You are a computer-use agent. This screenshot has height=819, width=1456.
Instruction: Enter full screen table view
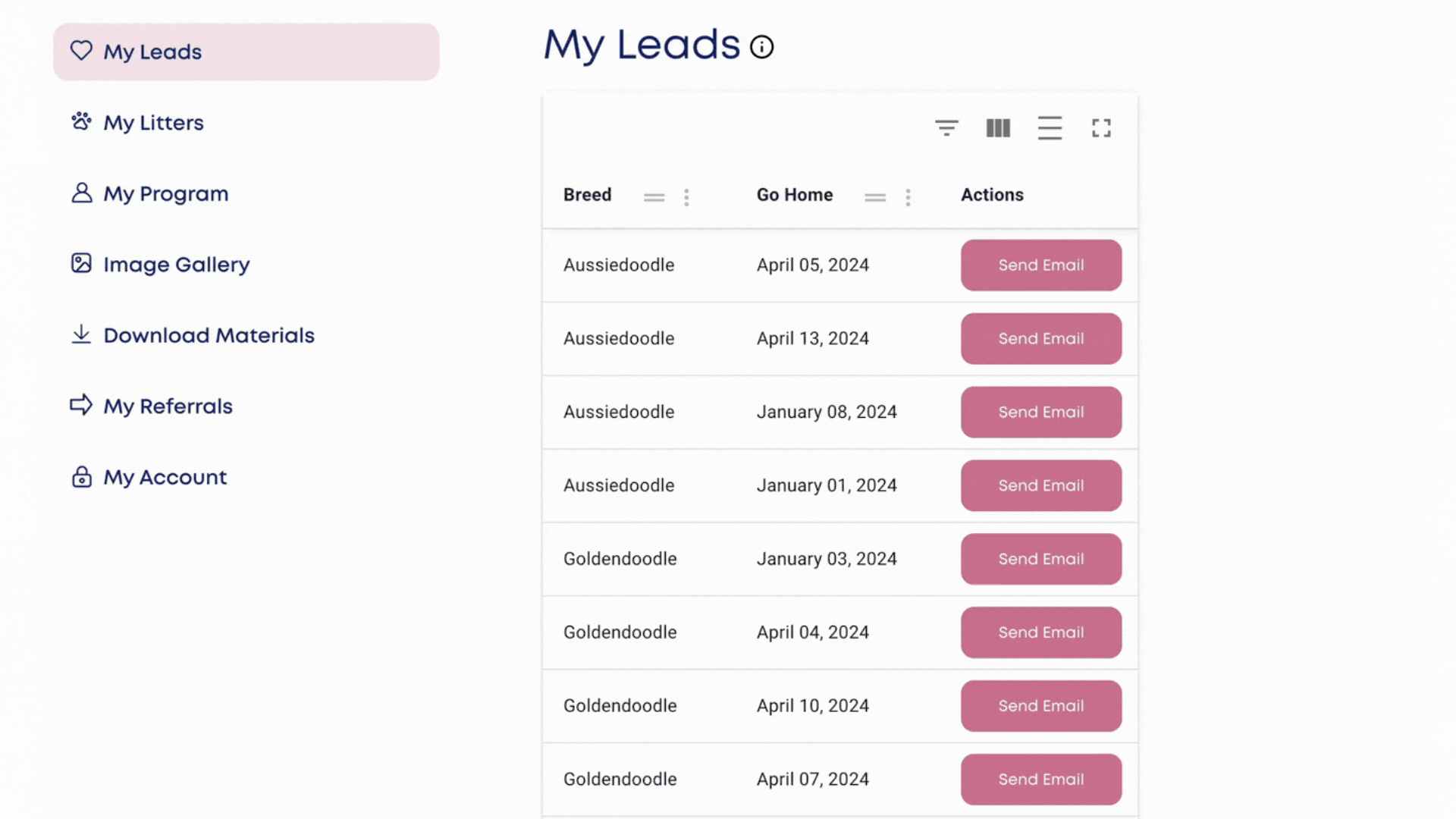[1101, 128]
